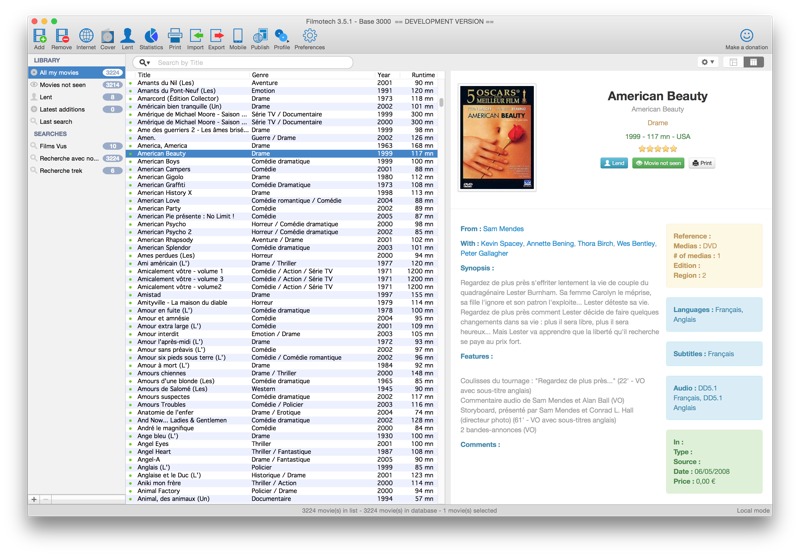The height and width of the screenshot is (556, 800).
Task: Select Last search in sidebar
Action: pos(77,121)
